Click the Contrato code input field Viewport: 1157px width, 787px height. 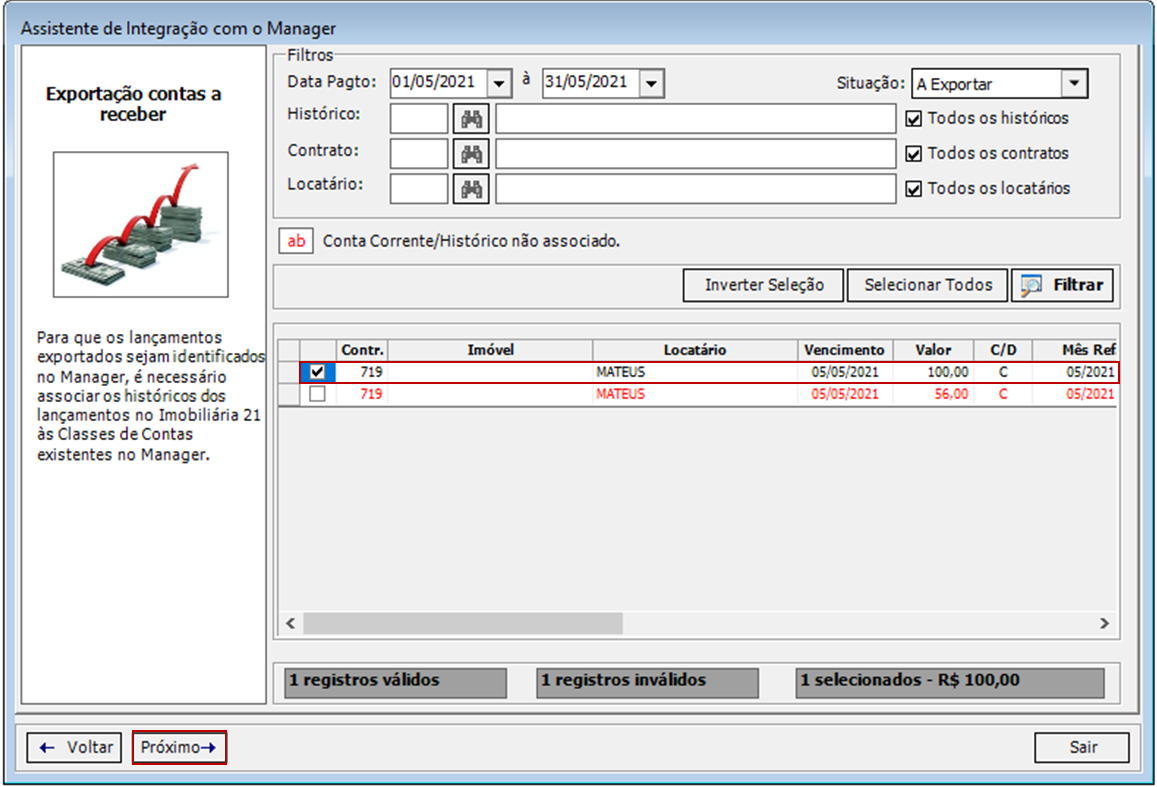419,153
